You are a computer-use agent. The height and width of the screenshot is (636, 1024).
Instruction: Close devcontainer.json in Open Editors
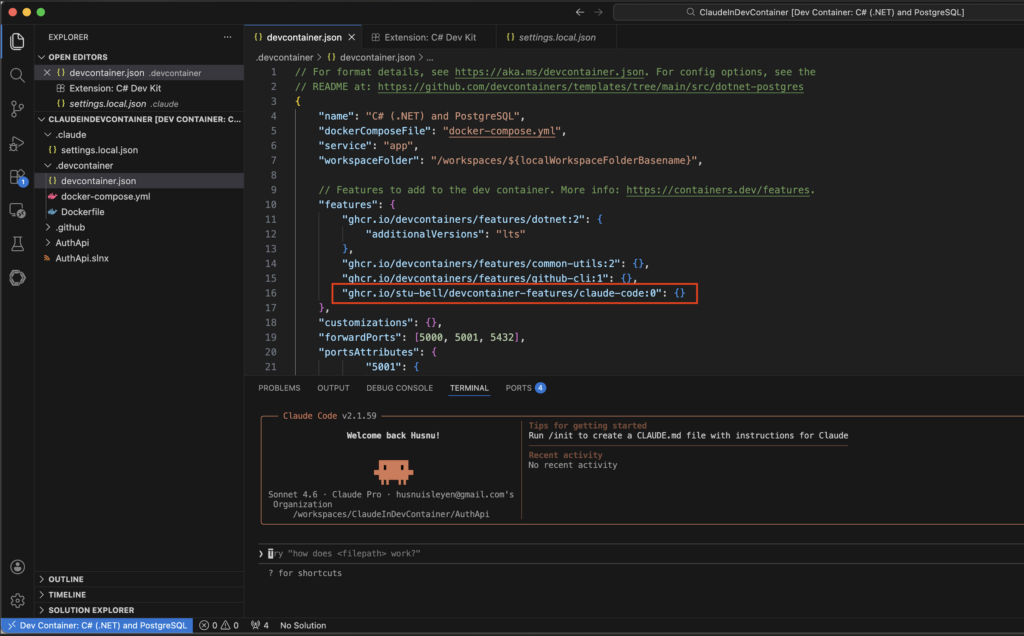pos(46,73)
